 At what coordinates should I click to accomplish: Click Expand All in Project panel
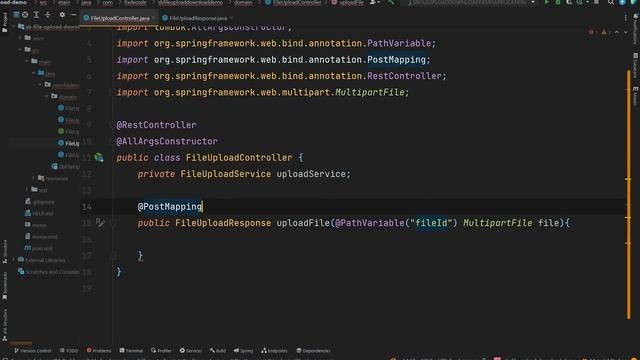click(36, 15)
